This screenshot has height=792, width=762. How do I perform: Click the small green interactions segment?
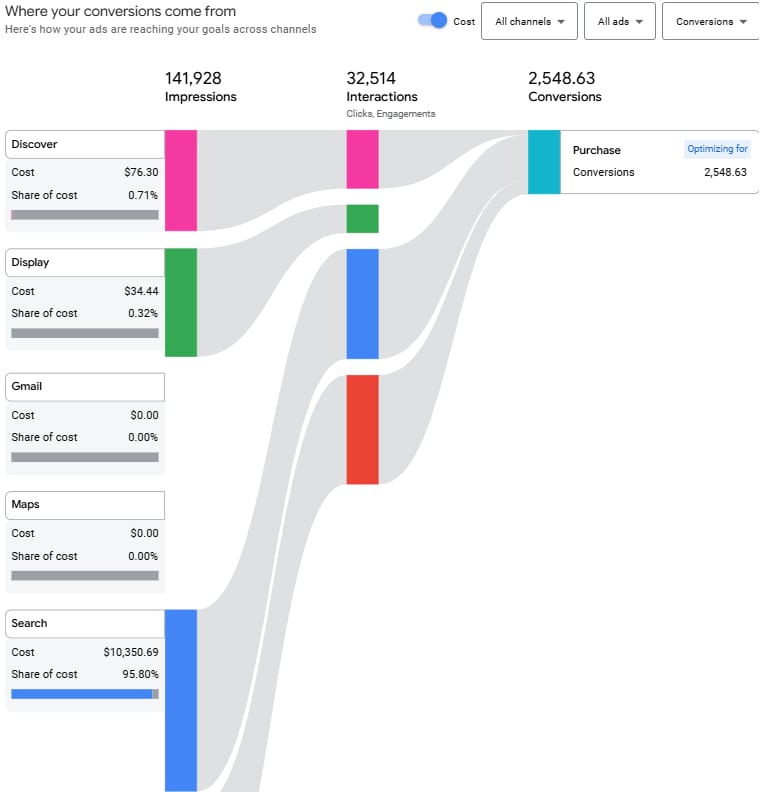coord(362,219)
